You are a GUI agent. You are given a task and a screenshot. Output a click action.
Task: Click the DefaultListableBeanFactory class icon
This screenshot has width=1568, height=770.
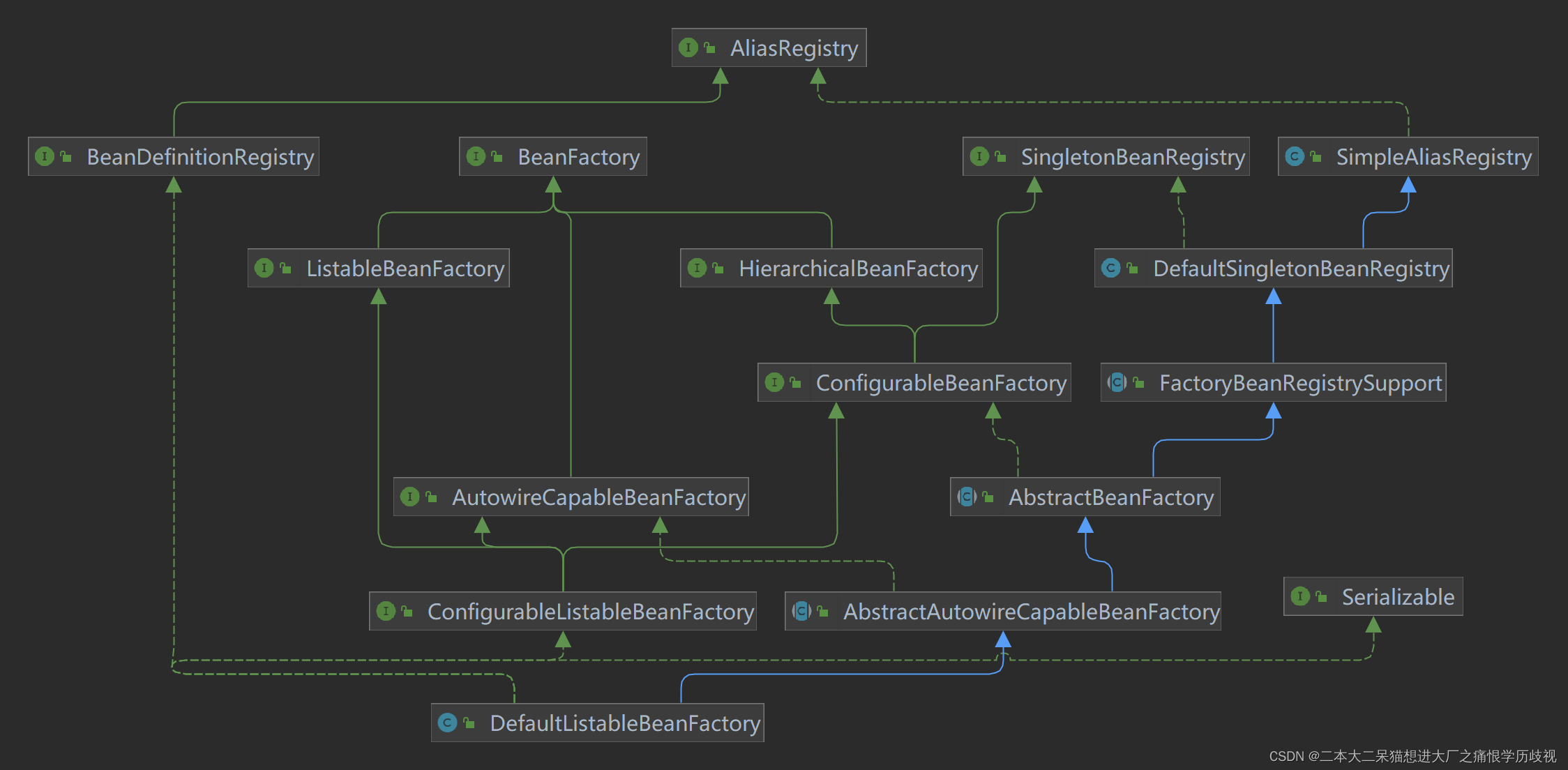[x=448, y=723]
